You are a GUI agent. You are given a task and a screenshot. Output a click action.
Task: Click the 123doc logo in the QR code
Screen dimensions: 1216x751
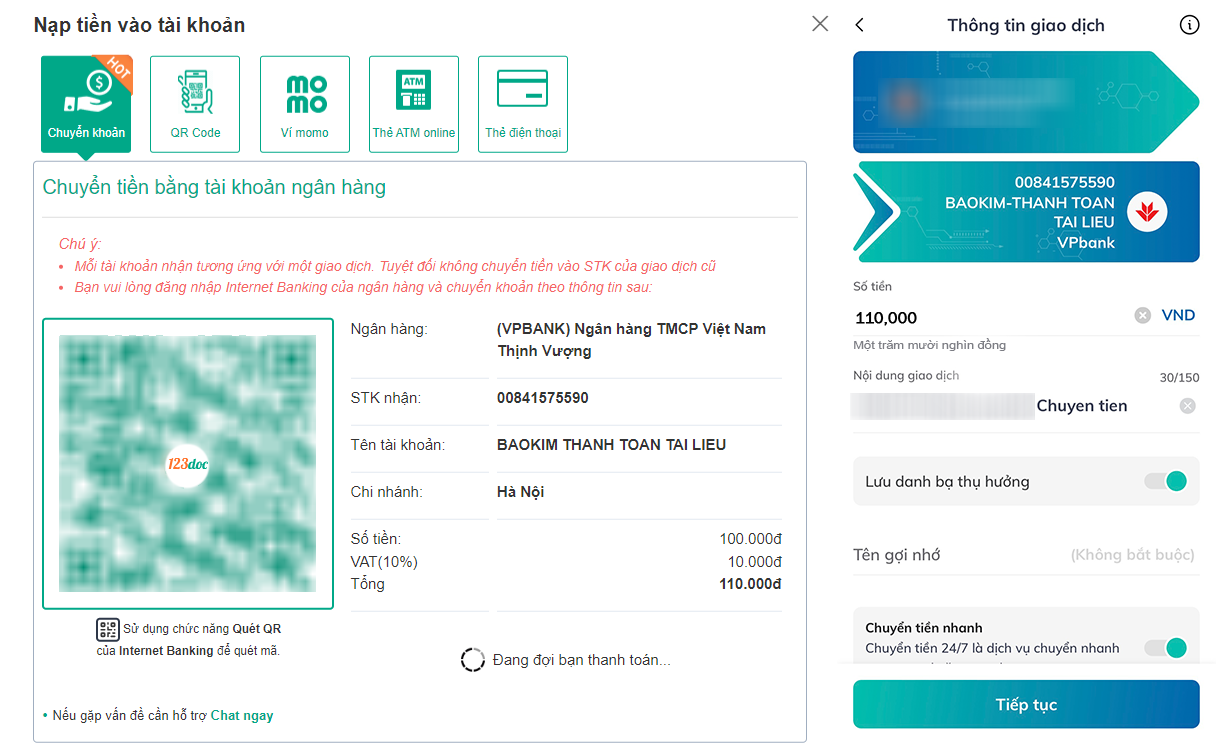(187, 465)
